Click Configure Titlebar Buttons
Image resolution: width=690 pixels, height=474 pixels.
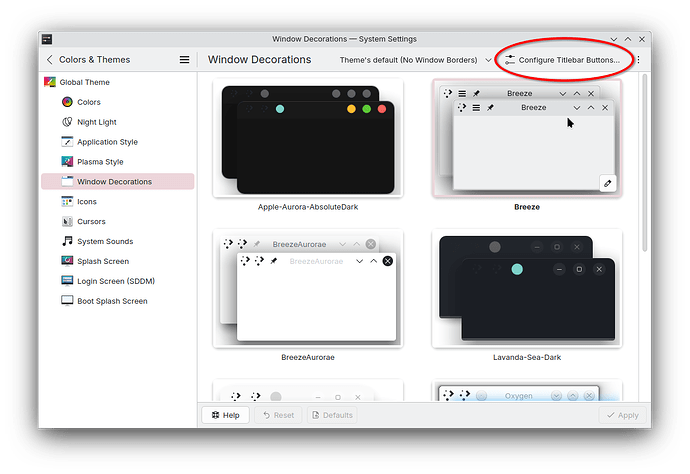[x=562, y=60]
